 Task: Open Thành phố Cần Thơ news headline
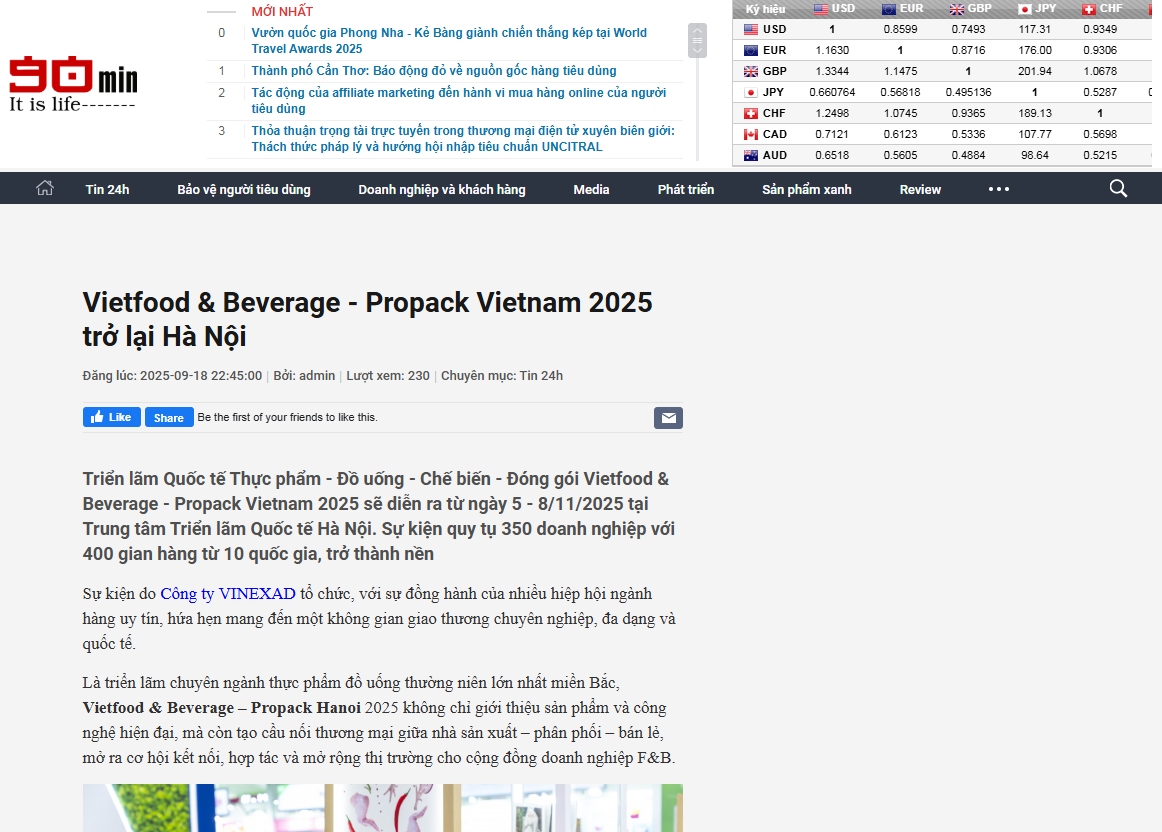[x=434, y=71]
